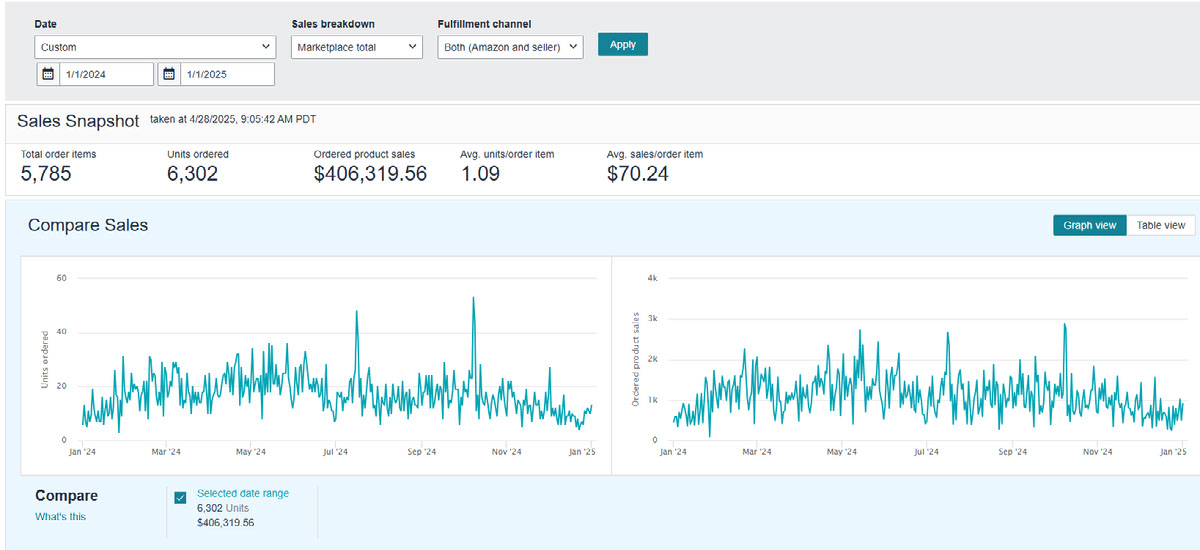Click the end date field 1/1/2025

click(x=227, y=74)
